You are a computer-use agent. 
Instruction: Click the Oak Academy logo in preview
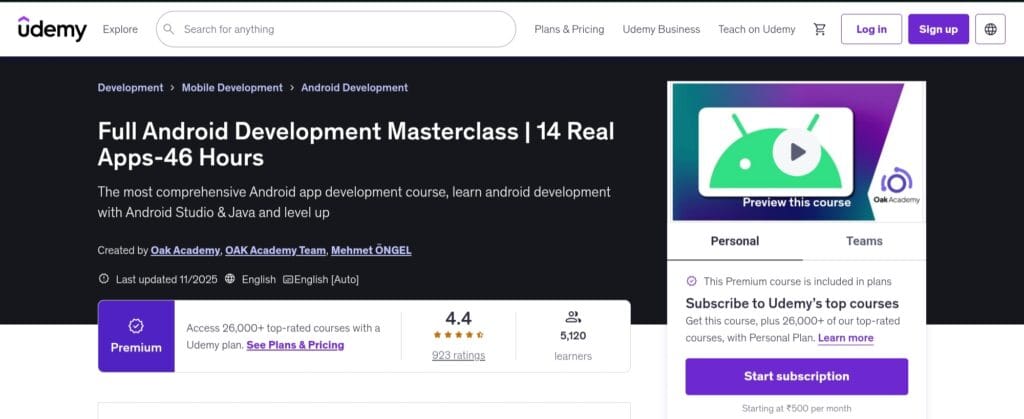pos(897,185)
